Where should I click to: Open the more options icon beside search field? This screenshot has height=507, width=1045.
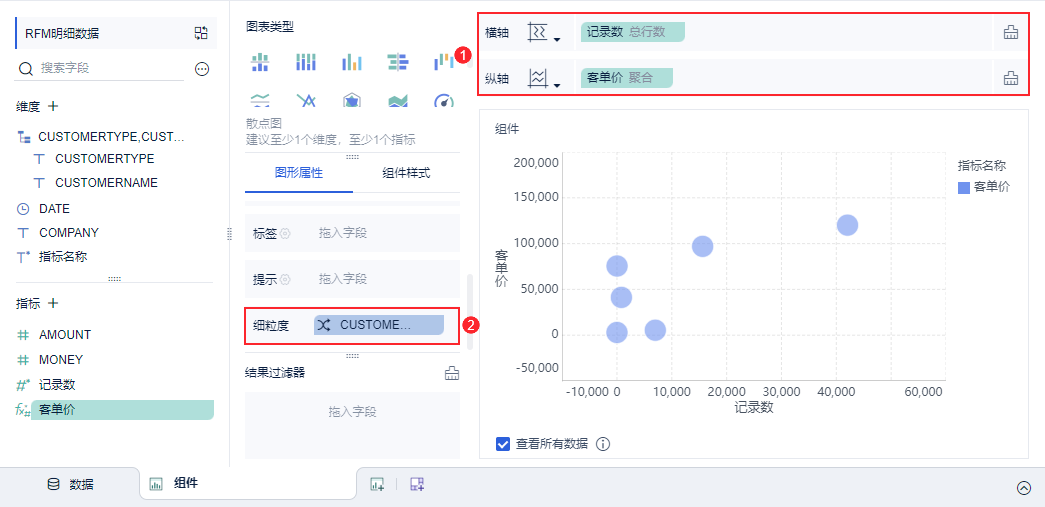[202, 68]
